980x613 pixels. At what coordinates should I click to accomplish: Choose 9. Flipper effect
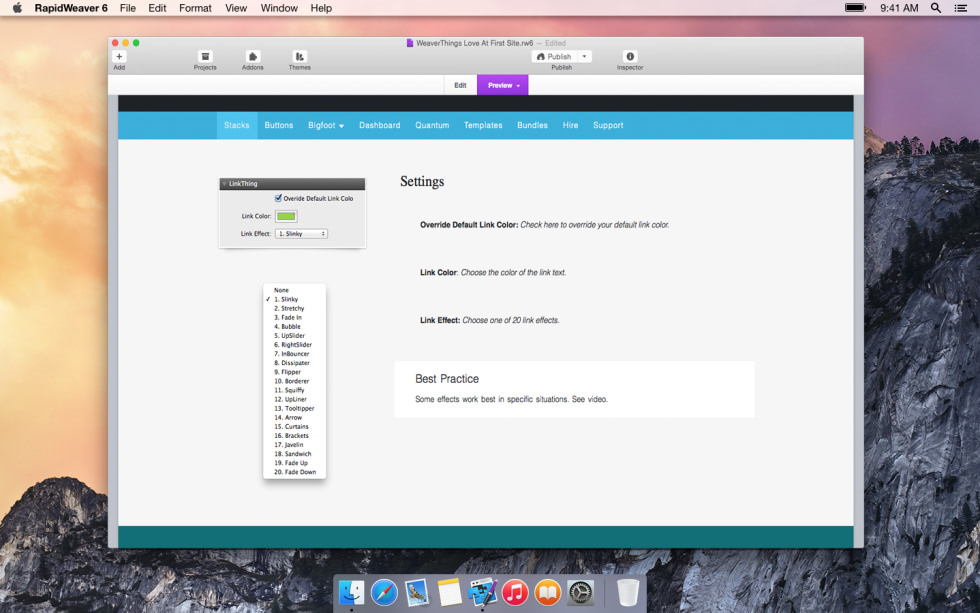[x=294, y=372]
